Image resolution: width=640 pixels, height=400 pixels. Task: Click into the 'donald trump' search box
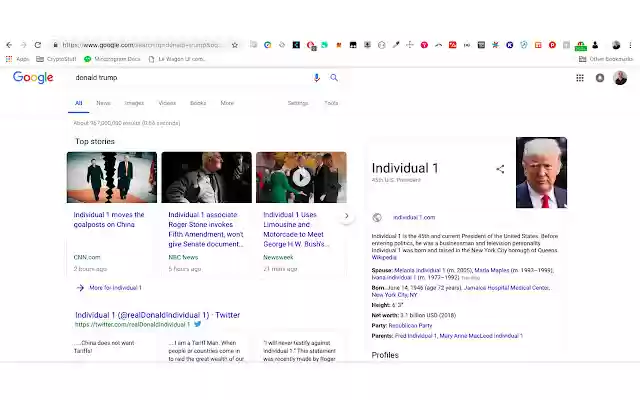(192, 78)
